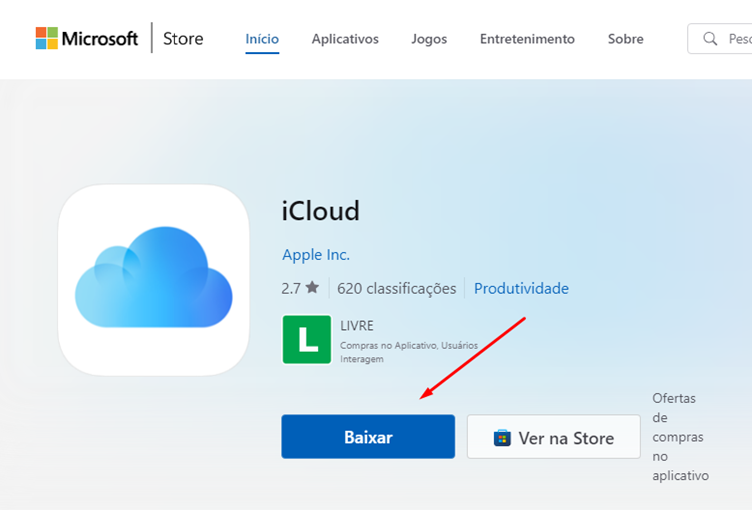Viewport: 752px width, 510px height.
Task: Click the search magnifier icon
Action: (x=710, y=38)
